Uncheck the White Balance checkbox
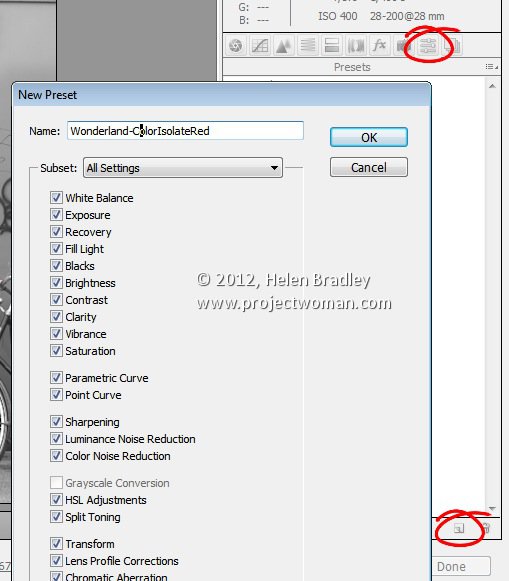The height and width of the screenshot is (581, 509). [56, 197]
